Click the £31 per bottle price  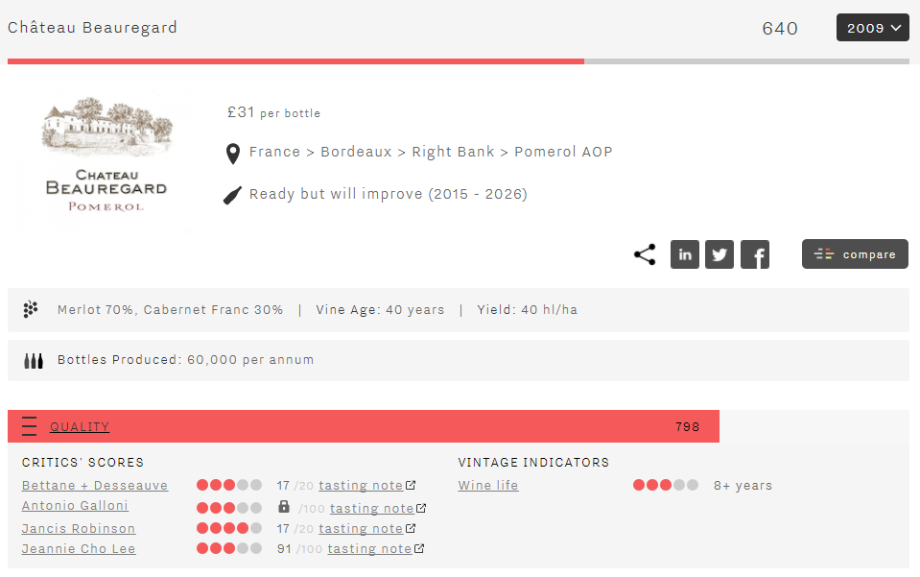pos(274,112)
